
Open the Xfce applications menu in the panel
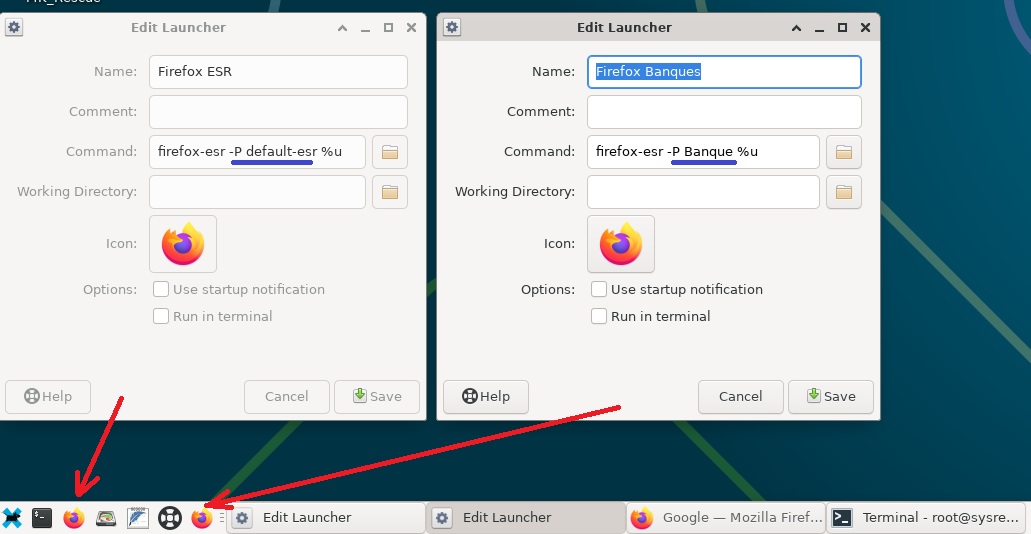[11, 518]
